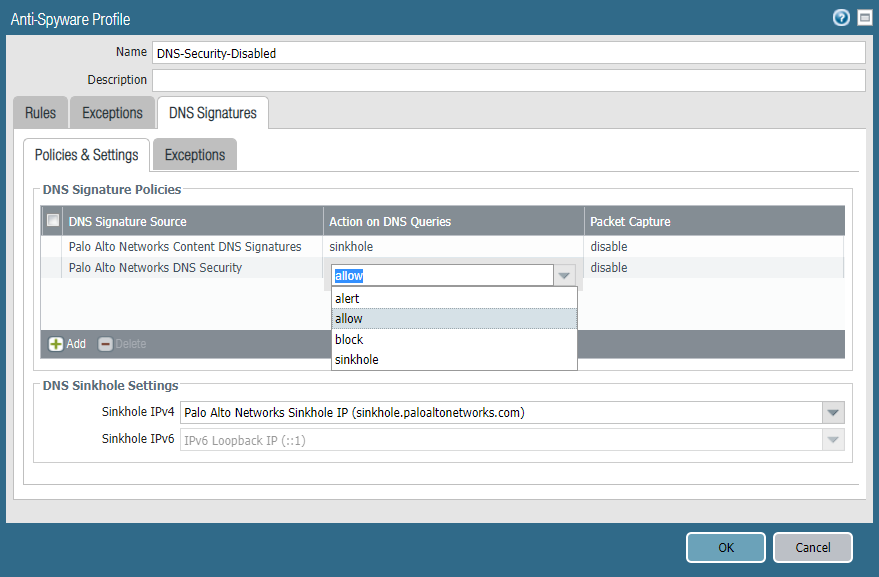Click the green Add plus icon
This screenshot has width=879, height=577.
click(x=56, y=344)
